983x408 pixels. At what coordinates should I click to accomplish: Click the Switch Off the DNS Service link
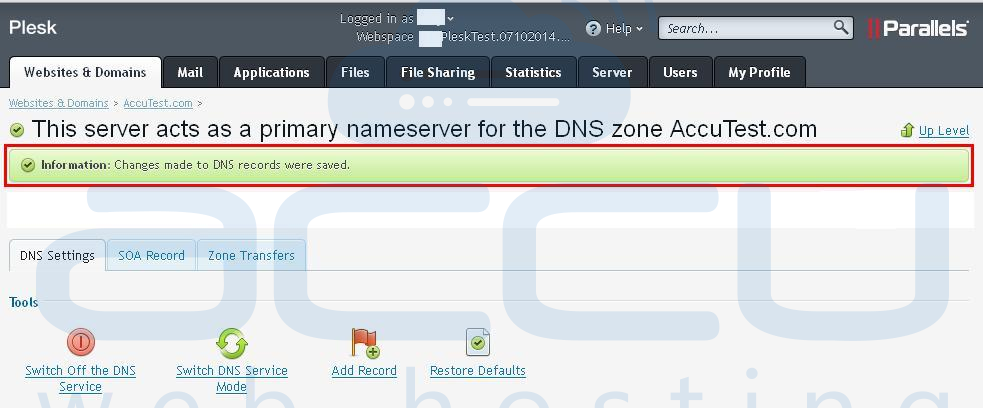(x=80, y=379)
